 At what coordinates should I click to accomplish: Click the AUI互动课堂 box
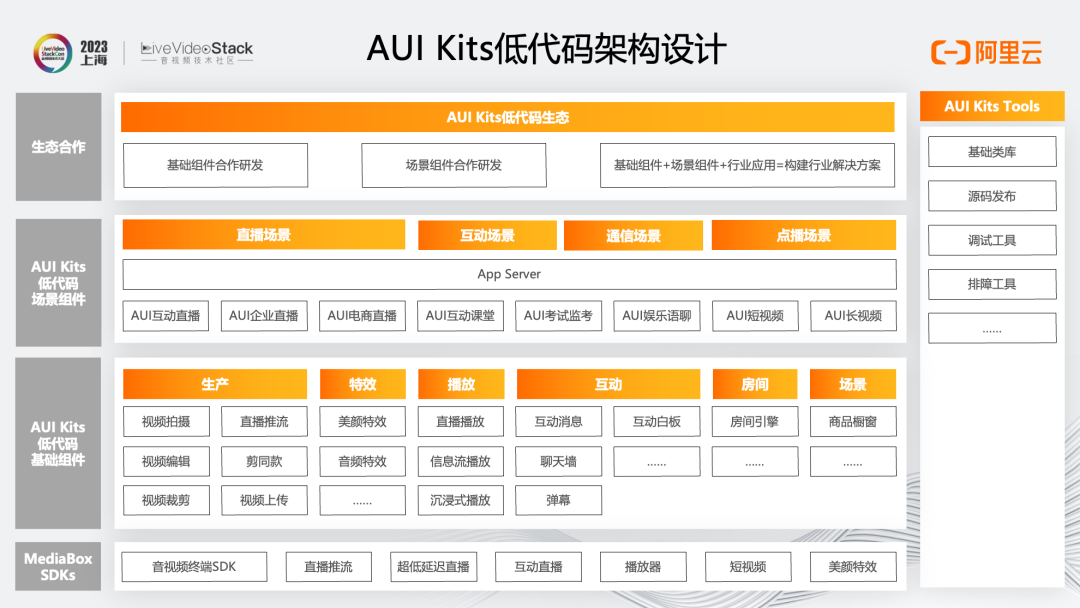point(460,316)
